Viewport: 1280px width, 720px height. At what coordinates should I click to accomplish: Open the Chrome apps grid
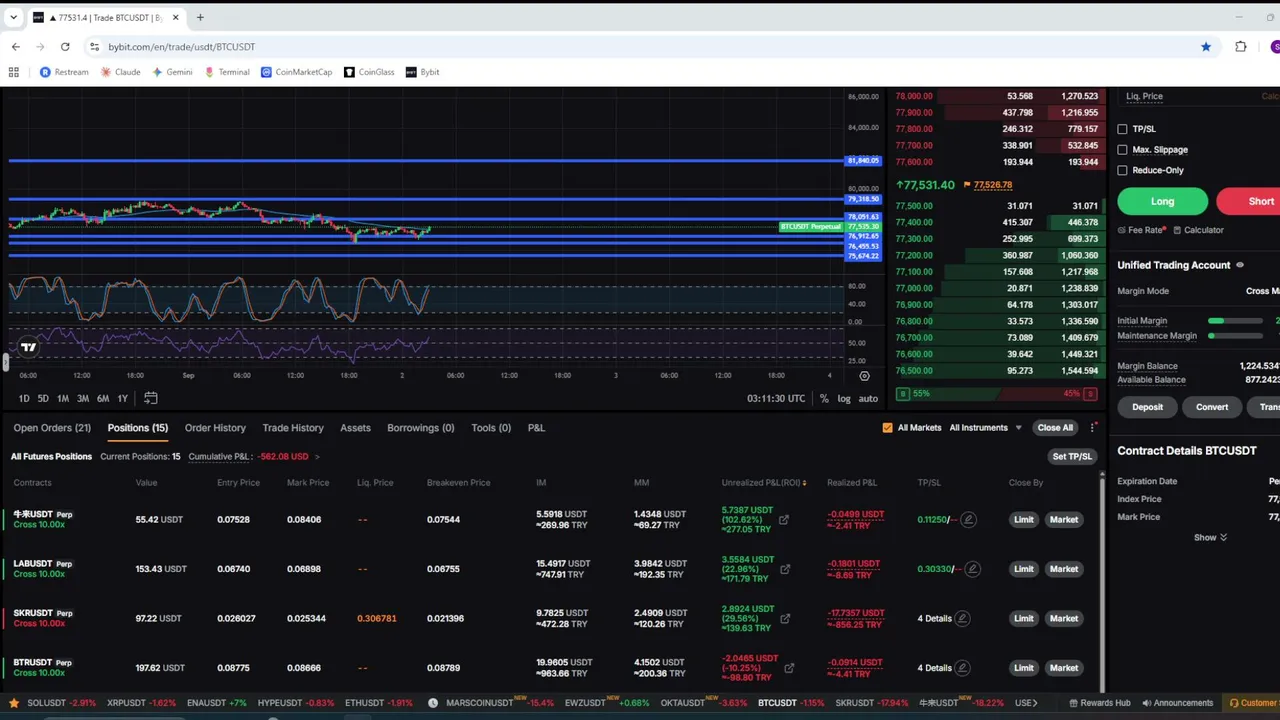point(14,72)
